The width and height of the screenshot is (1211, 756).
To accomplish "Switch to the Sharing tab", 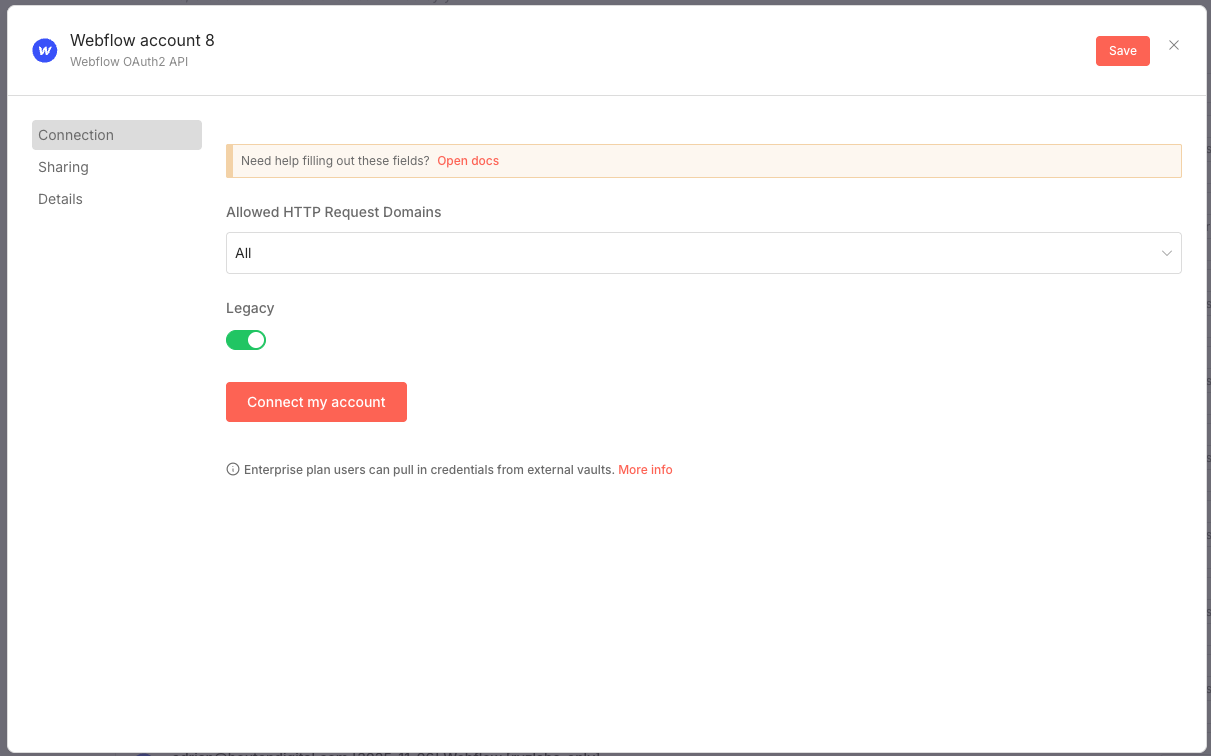I will (x=117, y=167).
